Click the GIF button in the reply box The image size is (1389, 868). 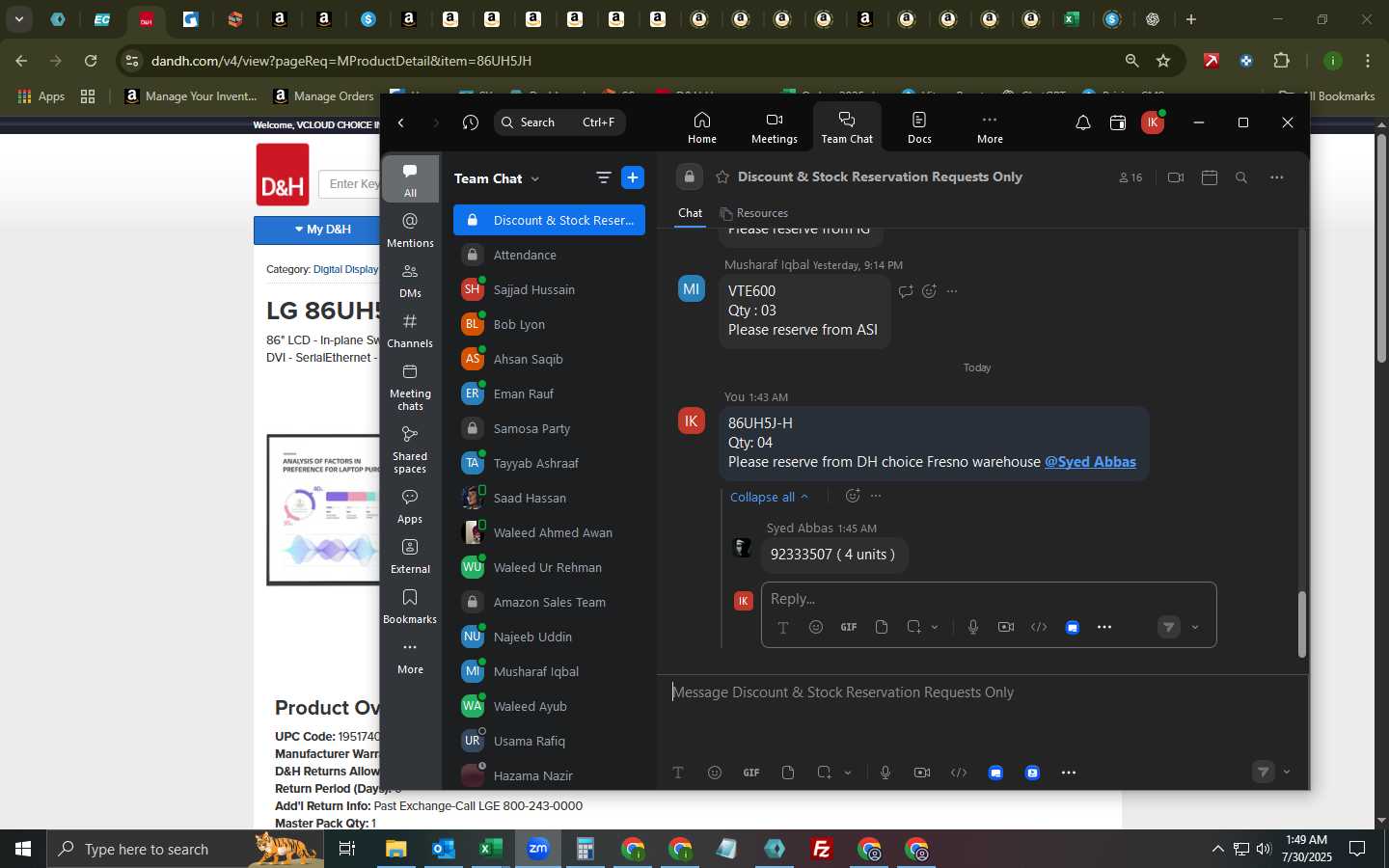coord(849,627)
